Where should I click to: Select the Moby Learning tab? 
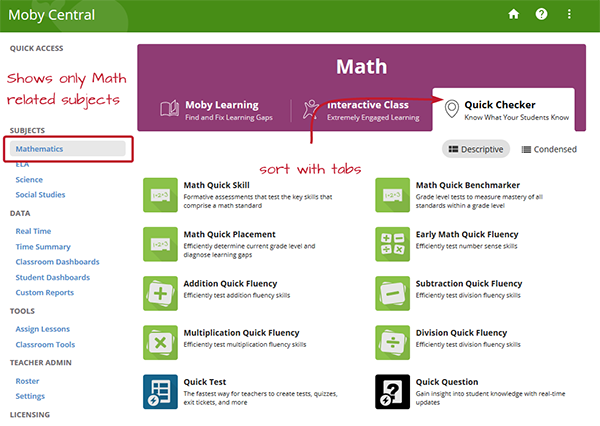coord(217,109)
